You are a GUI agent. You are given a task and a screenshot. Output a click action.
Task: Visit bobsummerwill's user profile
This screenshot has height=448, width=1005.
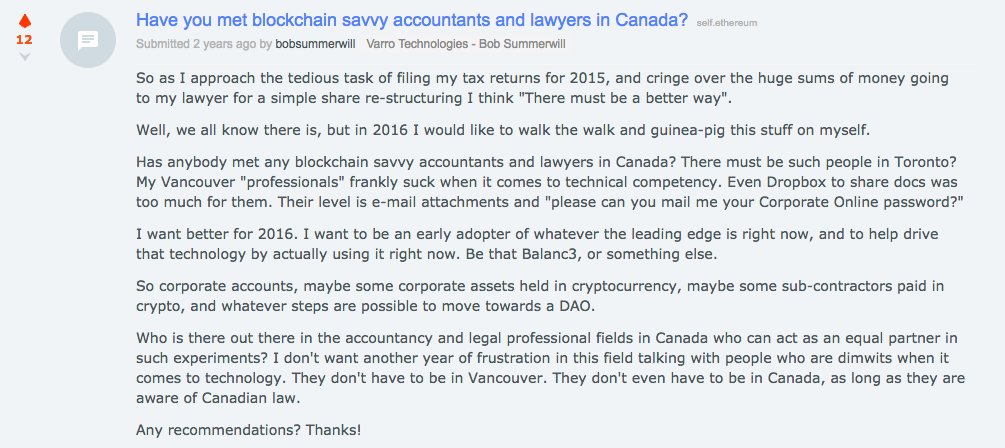click(314, 44)
